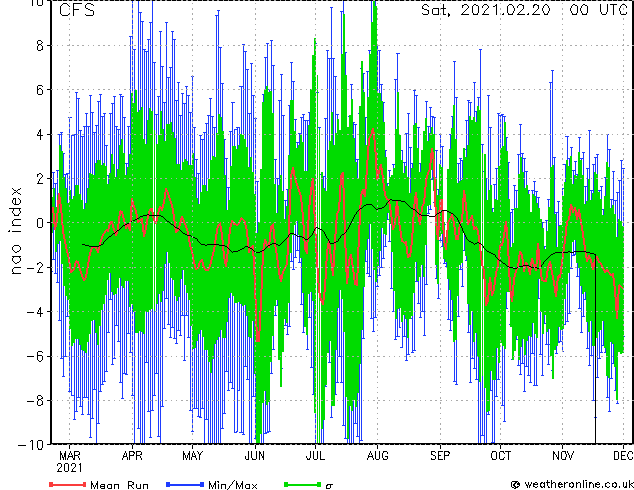Select the JUN x-axis label
The width and height of the screenshot is (634, 490).
click(x=255, y=456)
